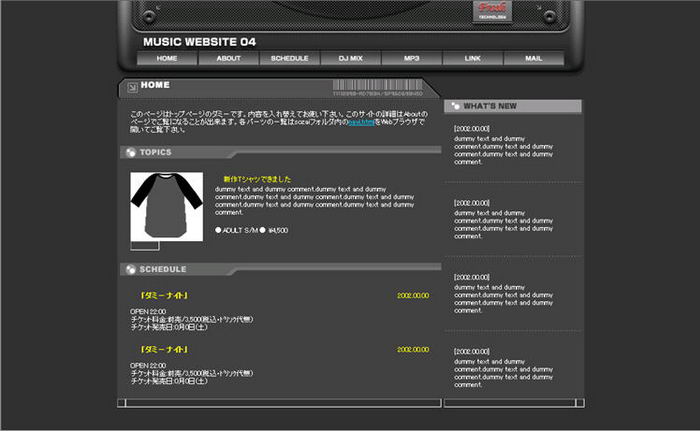Select SCHEDULE in the navigation bar
The height and width of the screenshot is (431, 700).
[289, 59]
